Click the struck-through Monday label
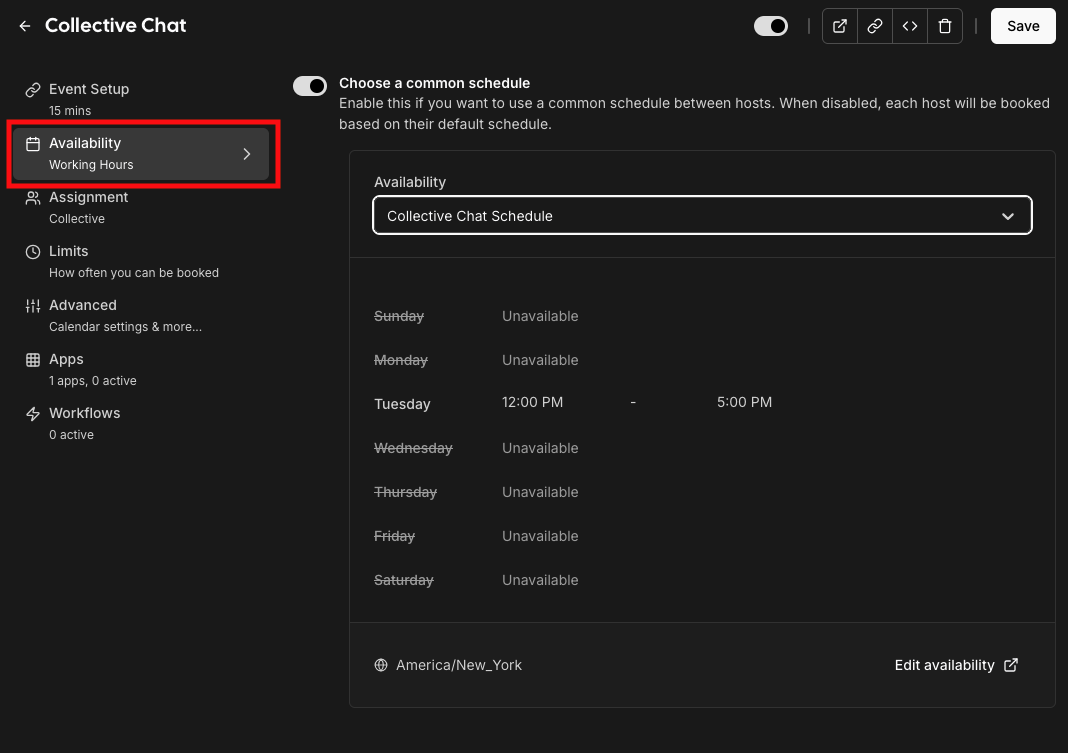Viewport: 1068px width, 753px height. pyautogui.click(x=400, y=360)
